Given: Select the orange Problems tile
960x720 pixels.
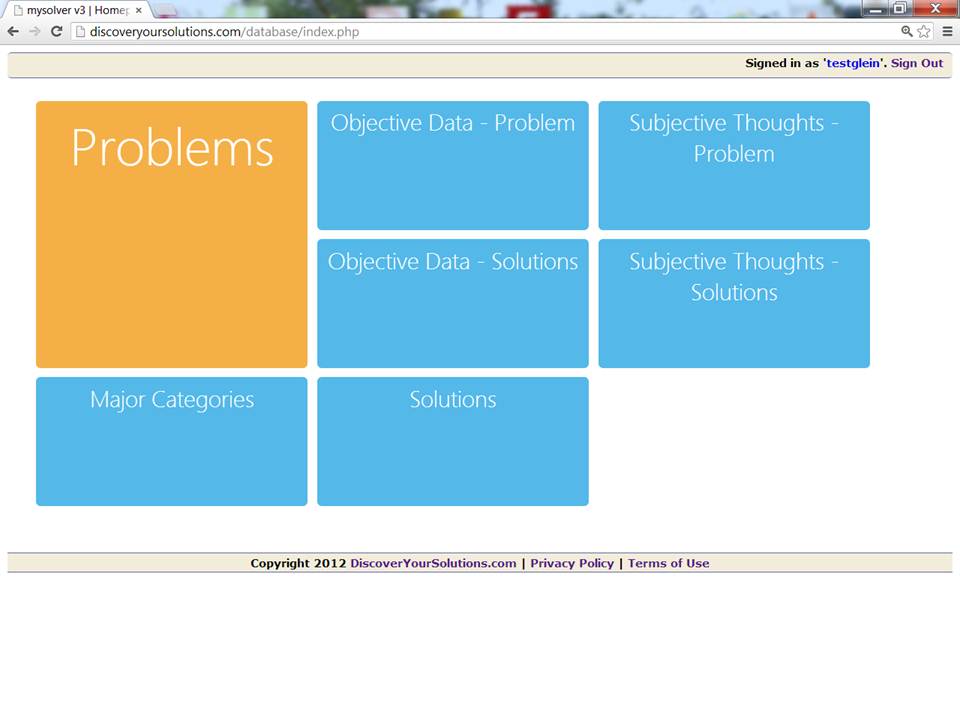Looking at the screenshot, I should click(x=171, y=233).
